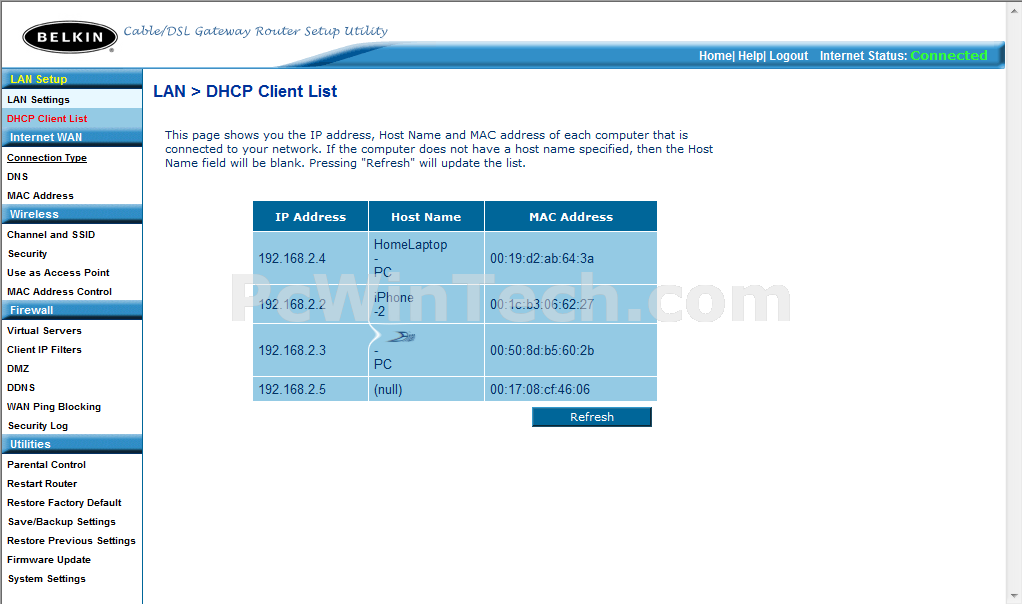Open the DMZ page
Image resolution: width=1022 pixels, height=604 pixels.
(18, 368)
